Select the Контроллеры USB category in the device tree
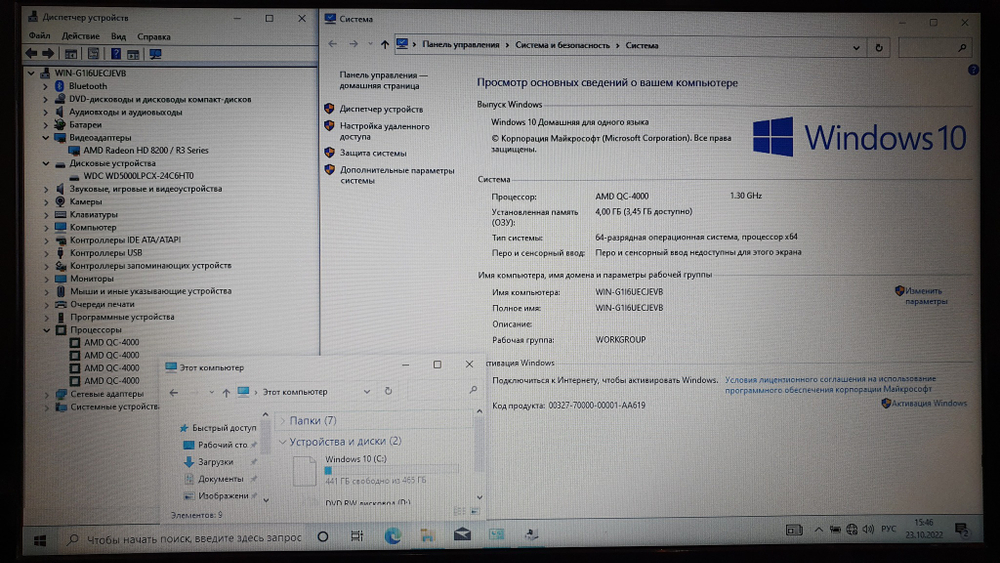 [x=106, y=253]
